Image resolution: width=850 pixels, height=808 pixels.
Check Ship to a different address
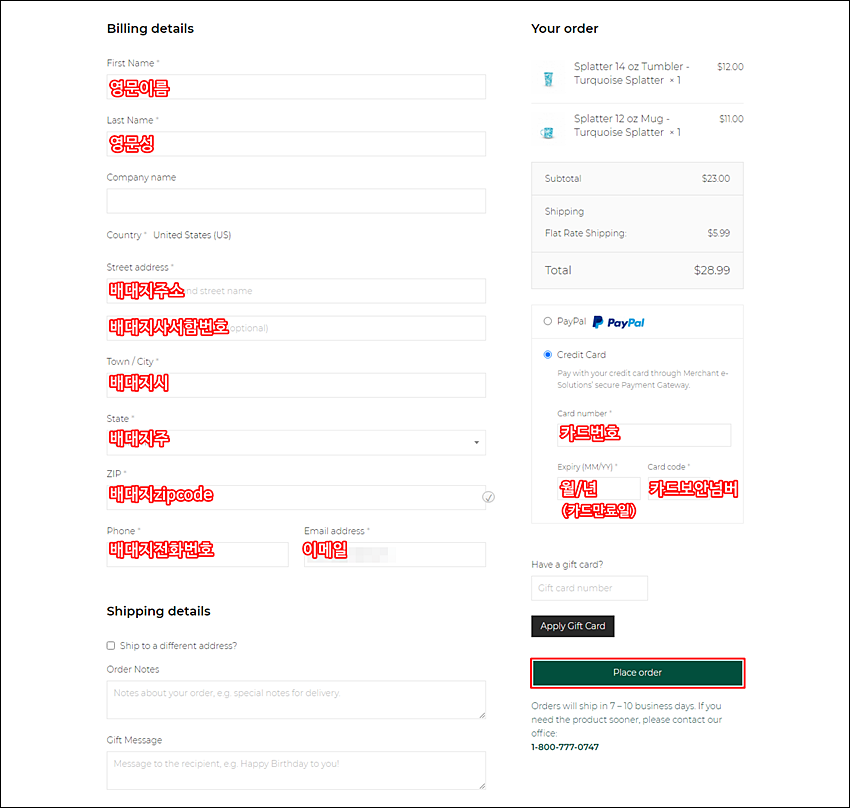[111, 645]
